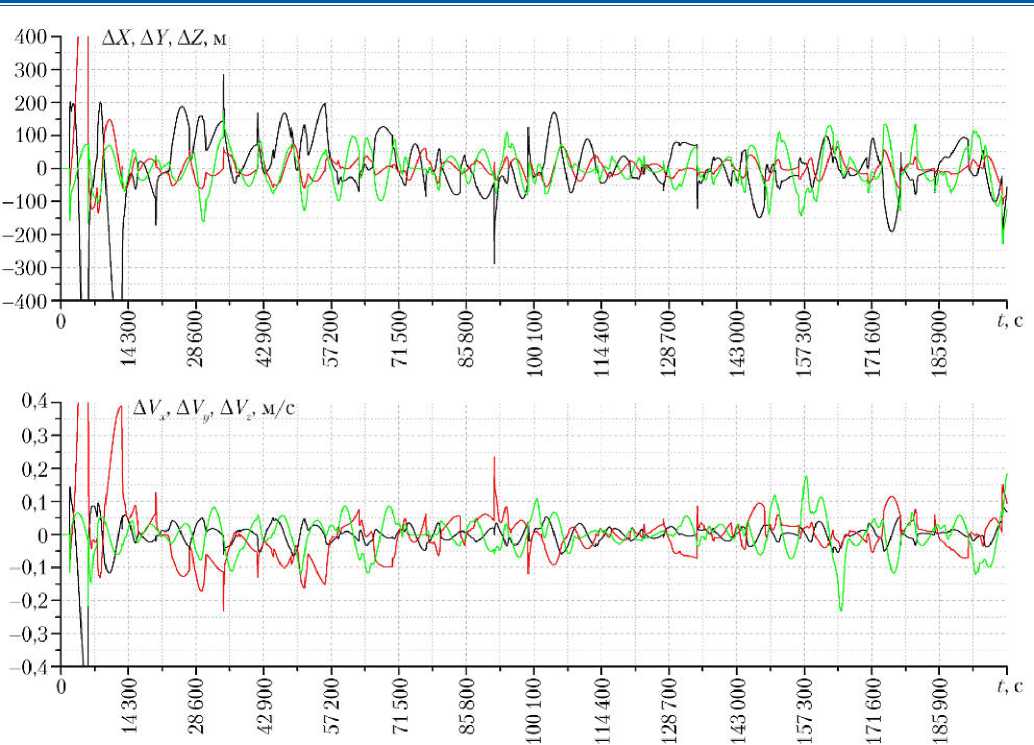This screenshot has height=745, width=1034.
Task: Select the 200 label on position-error y-axis
Action: click(30, 103)
